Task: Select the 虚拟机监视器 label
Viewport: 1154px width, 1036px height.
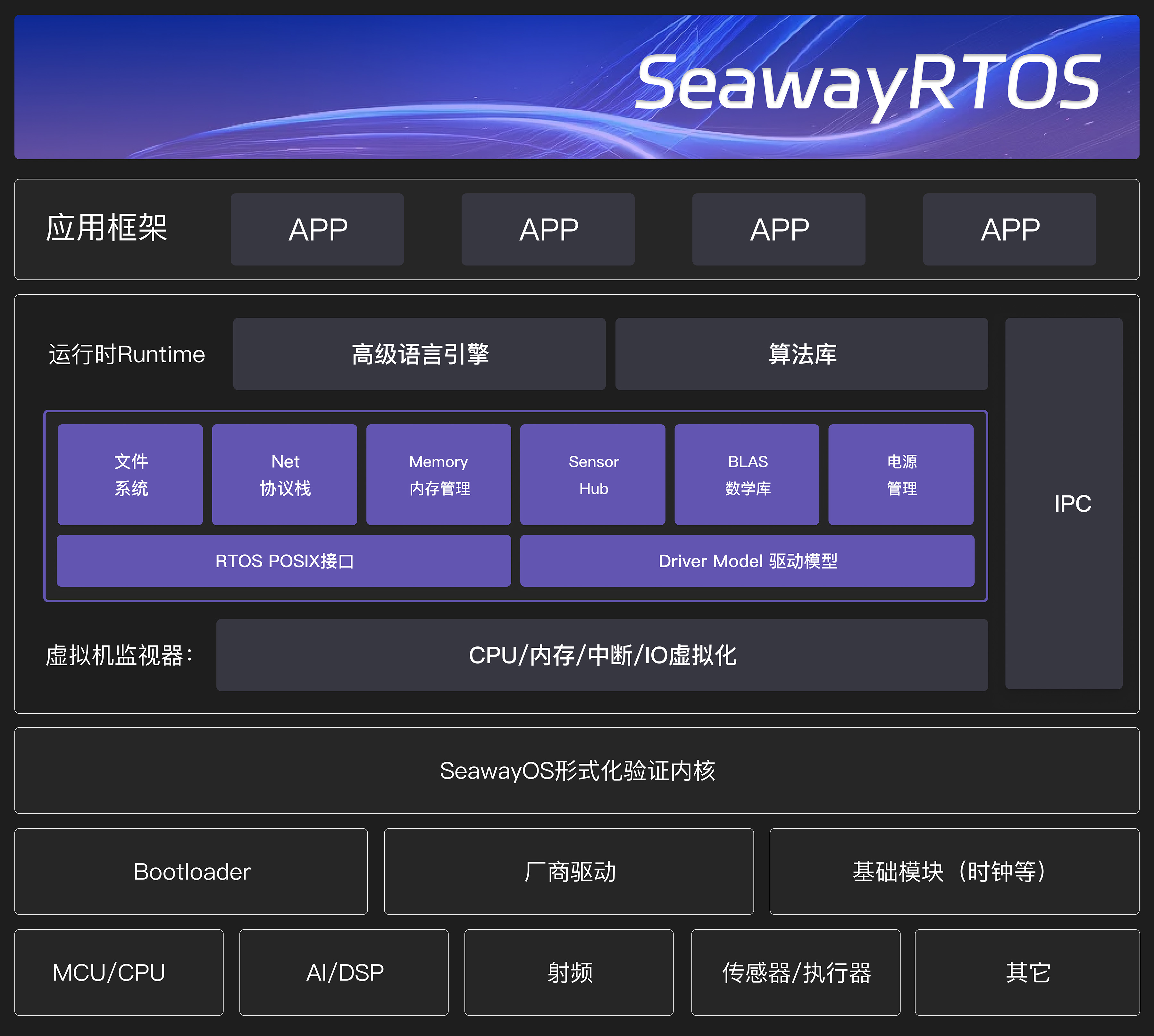Action: point(120,655)
